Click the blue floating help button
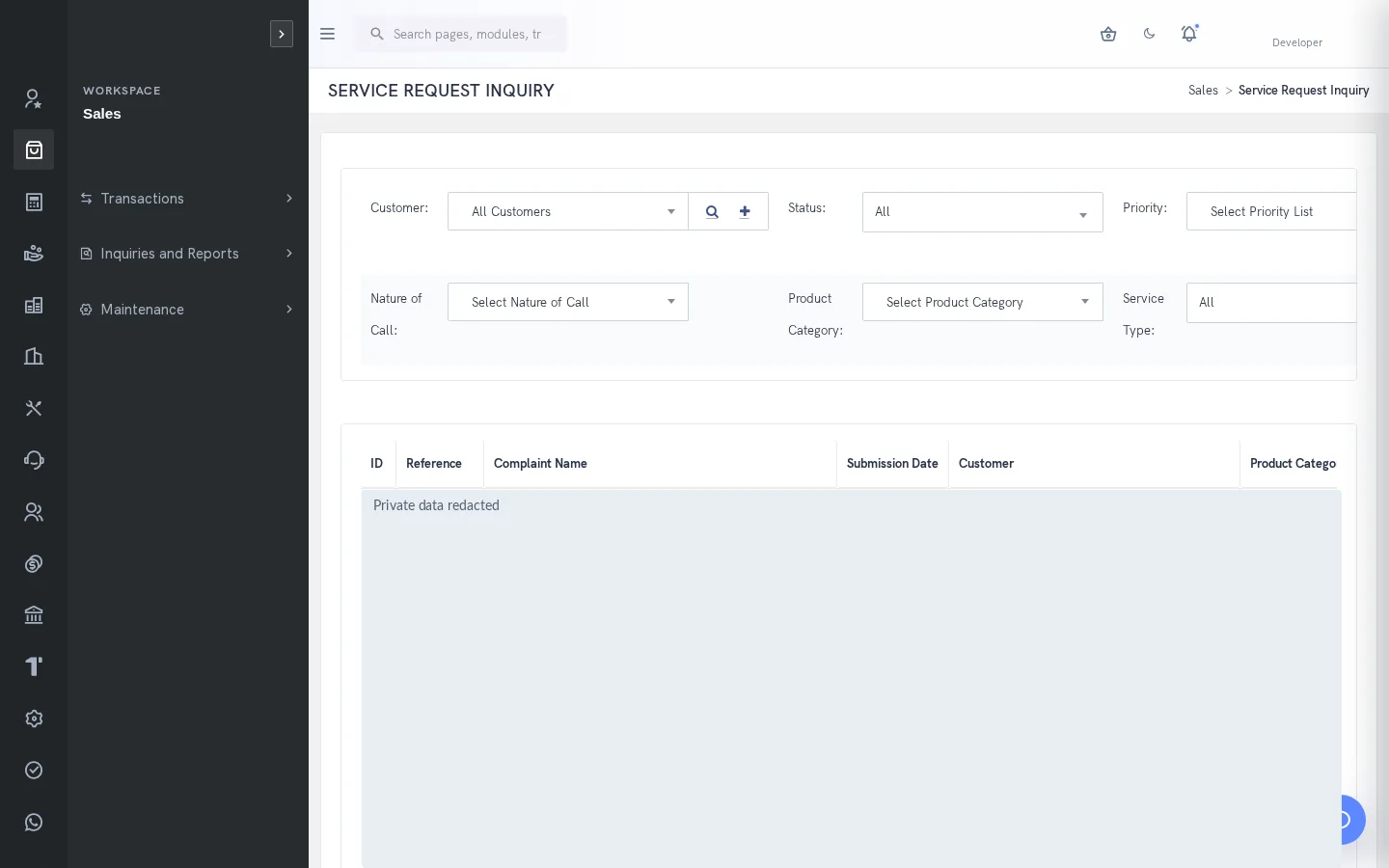 [x=1352, y=820]
